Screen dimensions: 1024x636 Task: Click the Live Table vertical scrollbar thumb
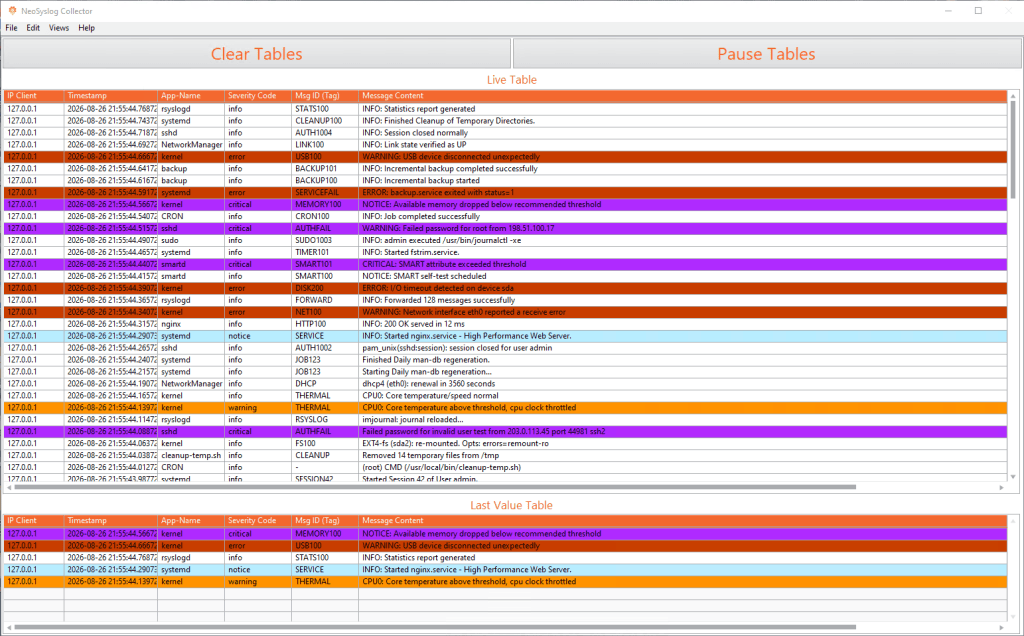point(1013,150)
